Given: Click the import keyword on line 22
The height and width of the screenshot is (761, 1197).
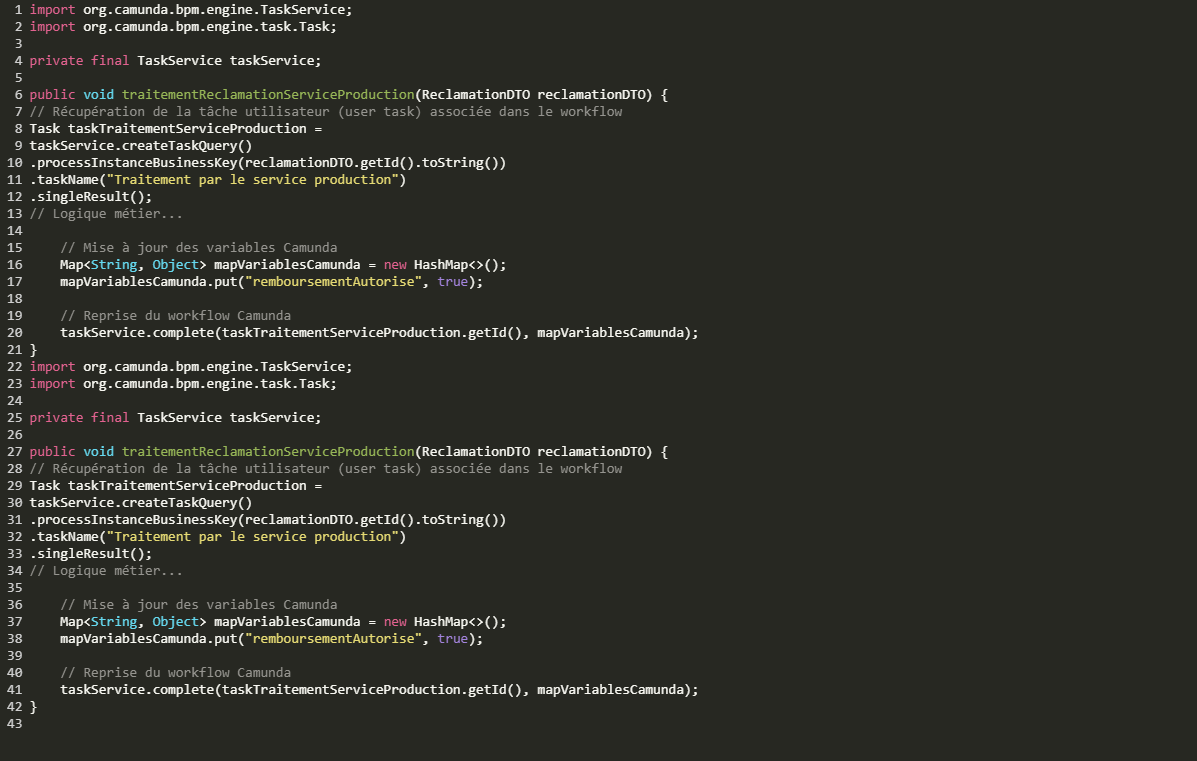Looking at the screenshot, I should click(x=52, y=366).
